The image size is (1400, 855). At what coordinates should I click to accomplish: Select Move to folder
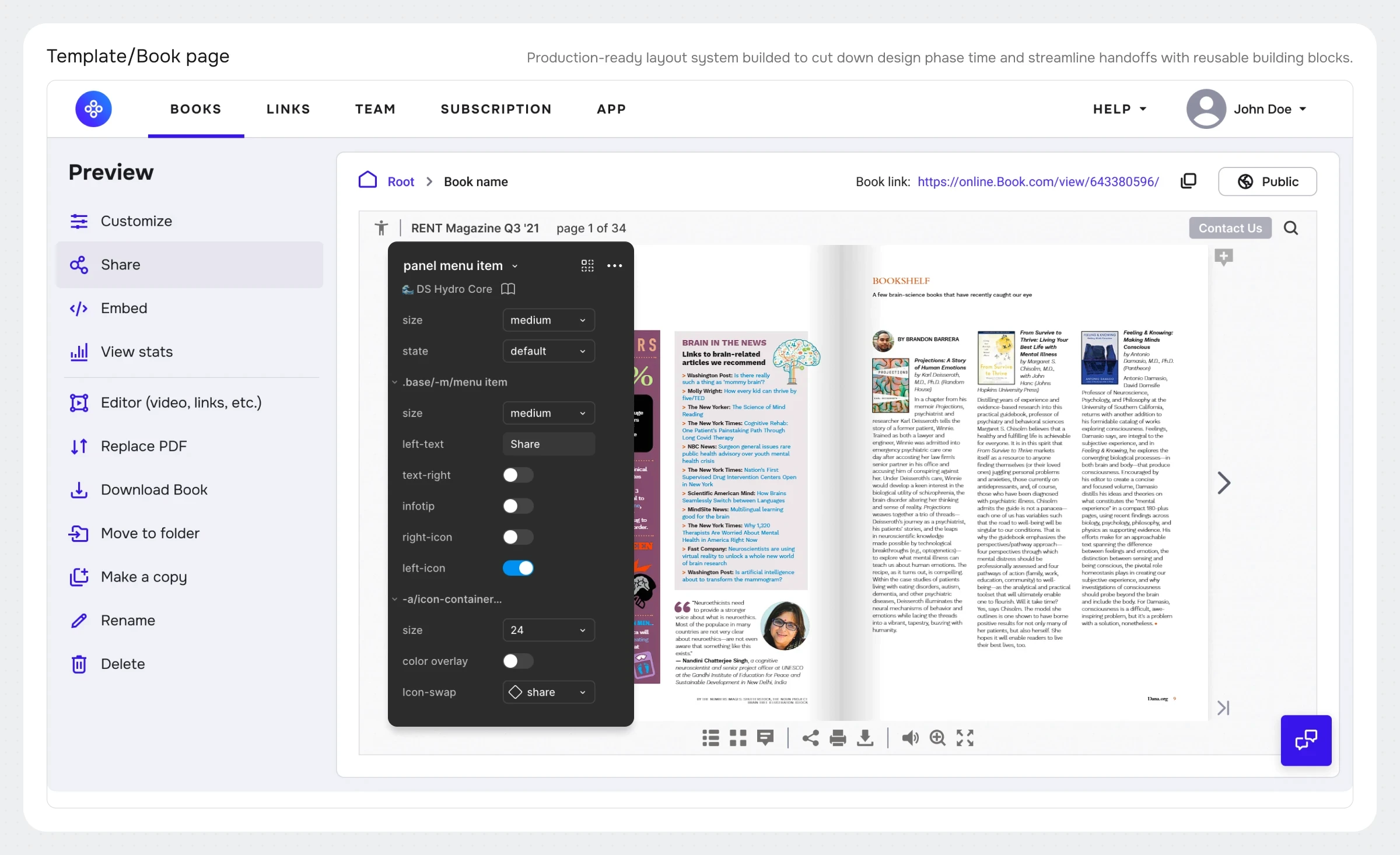click(x=190, y=534)
